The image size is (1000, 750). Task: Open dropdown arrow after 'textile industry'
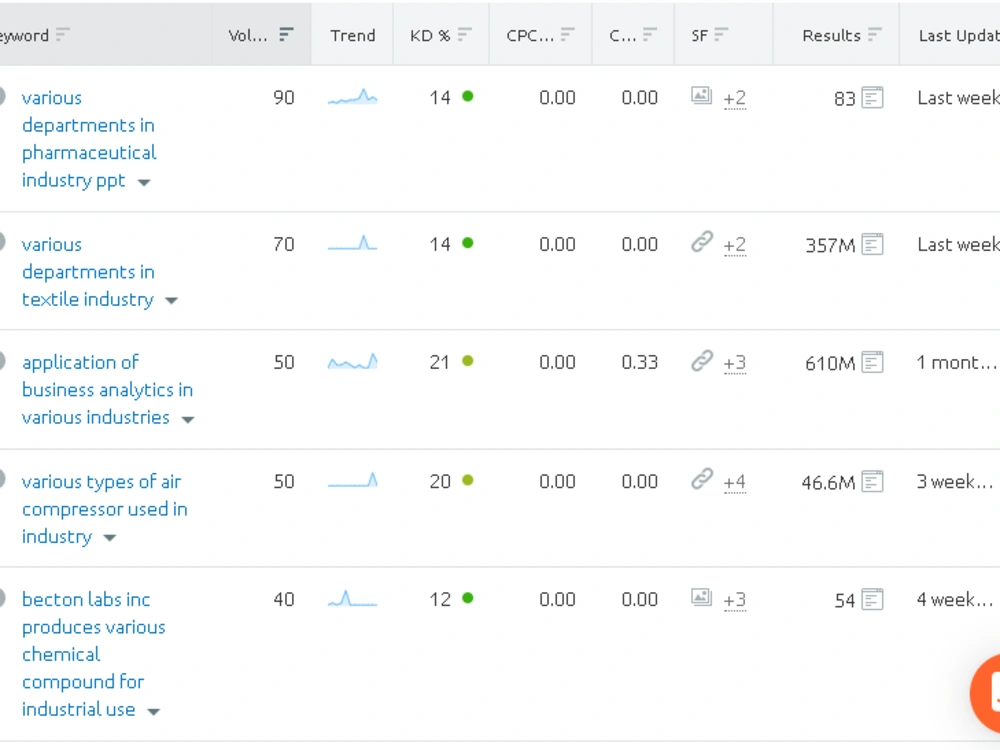(x=171, y=300)
